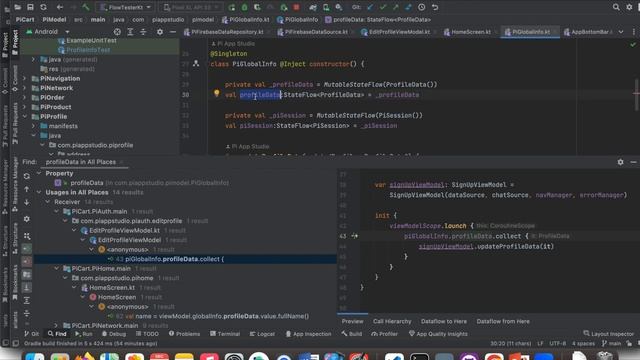Open the device selector dropdown
Screen dimensions: 640x360
[x=191, y=7]
